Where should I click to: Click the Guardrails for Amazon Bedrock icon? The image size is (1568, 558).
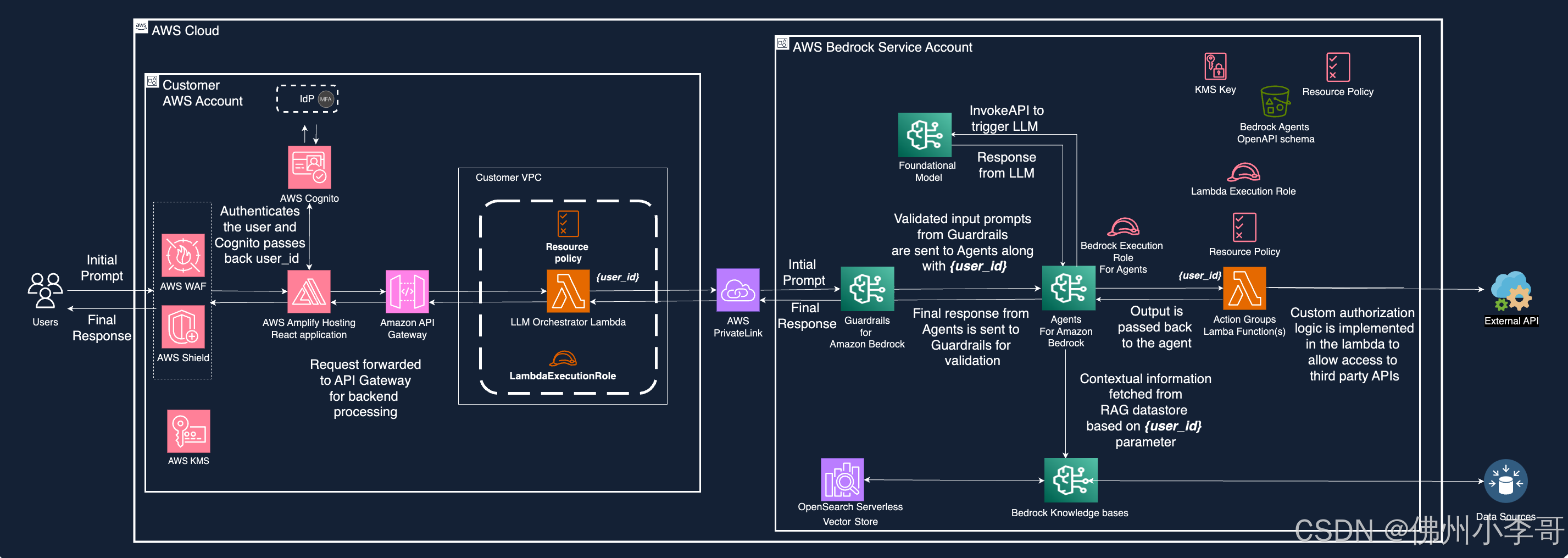click(868, 289)
